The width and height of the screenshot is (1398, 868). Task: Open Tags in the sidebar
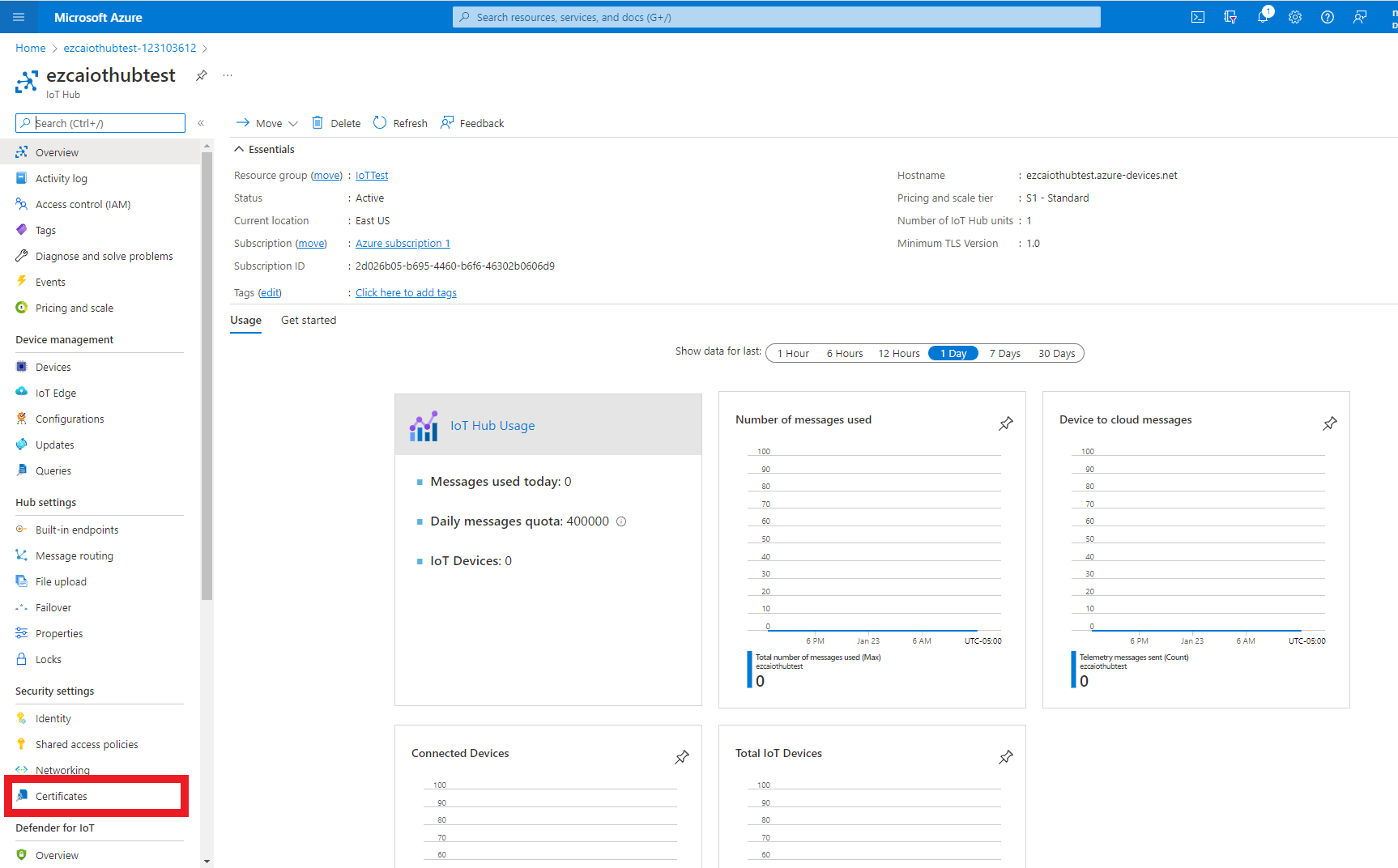pos(45,230)
